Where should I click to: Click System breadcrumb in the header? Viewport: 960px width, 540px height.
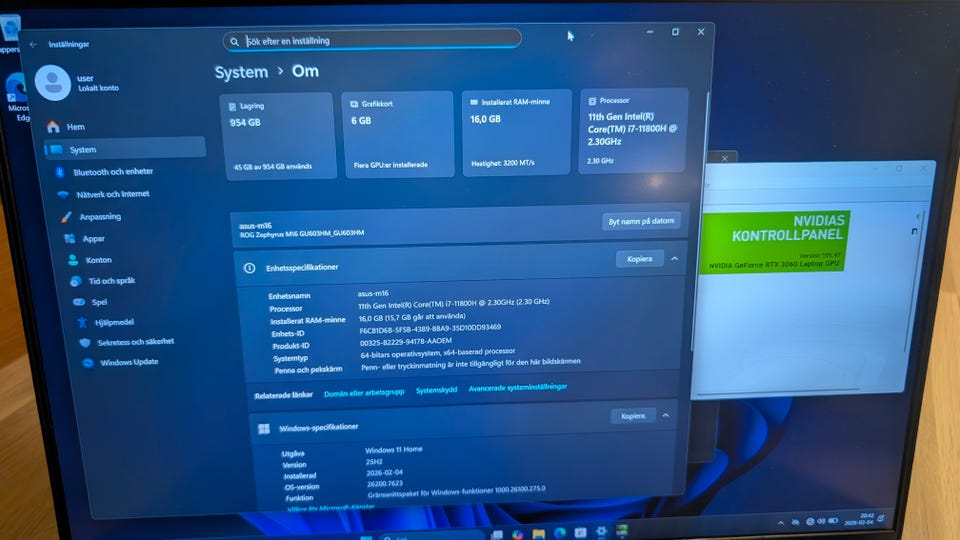tap(241, 72)
